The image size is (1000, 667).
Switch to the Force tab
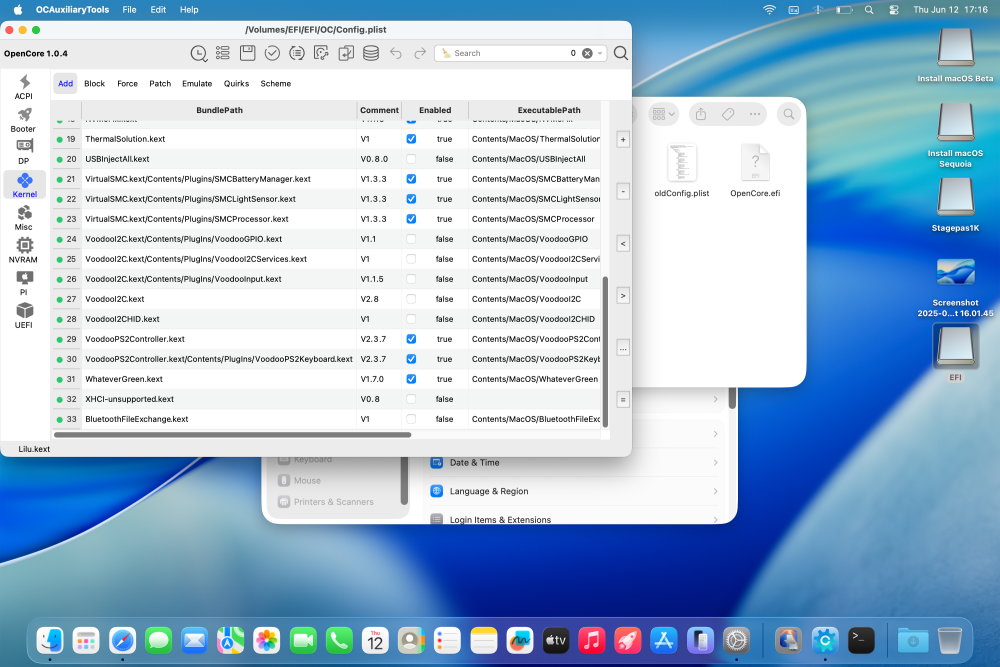(x=128, y=84)
